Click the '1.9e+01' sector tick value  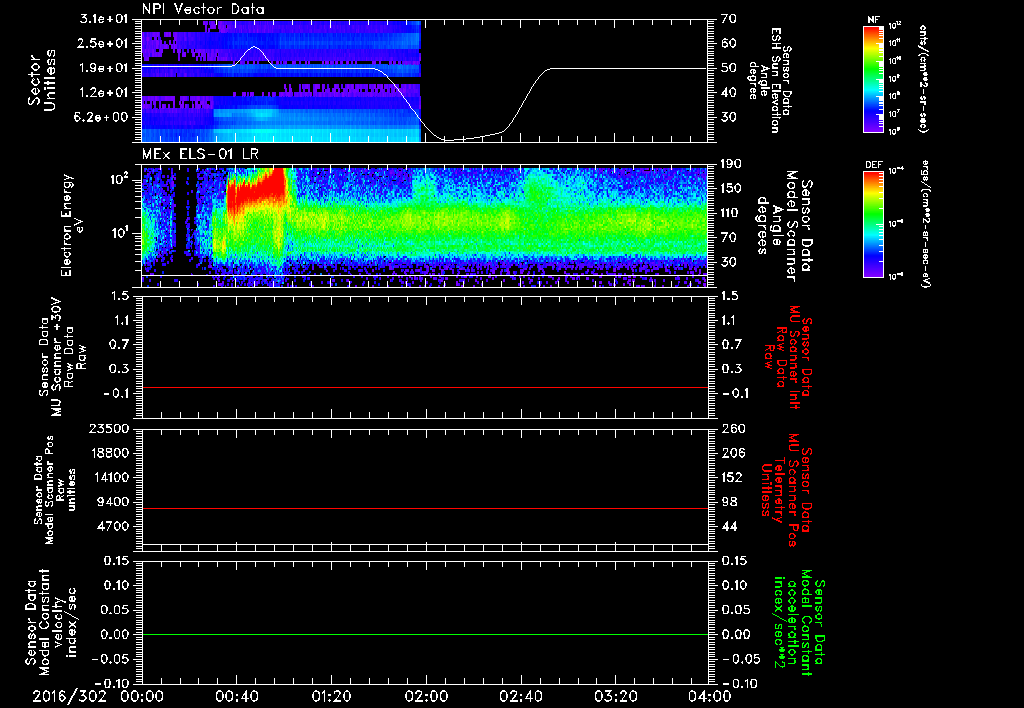pos(104,68)
